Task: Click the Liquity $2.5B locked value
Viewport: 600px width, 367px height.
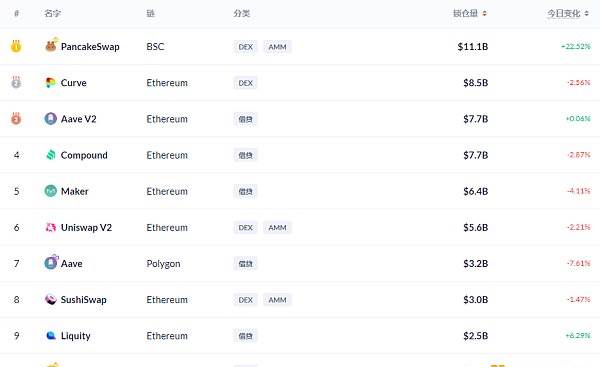Action: (476, 336)
